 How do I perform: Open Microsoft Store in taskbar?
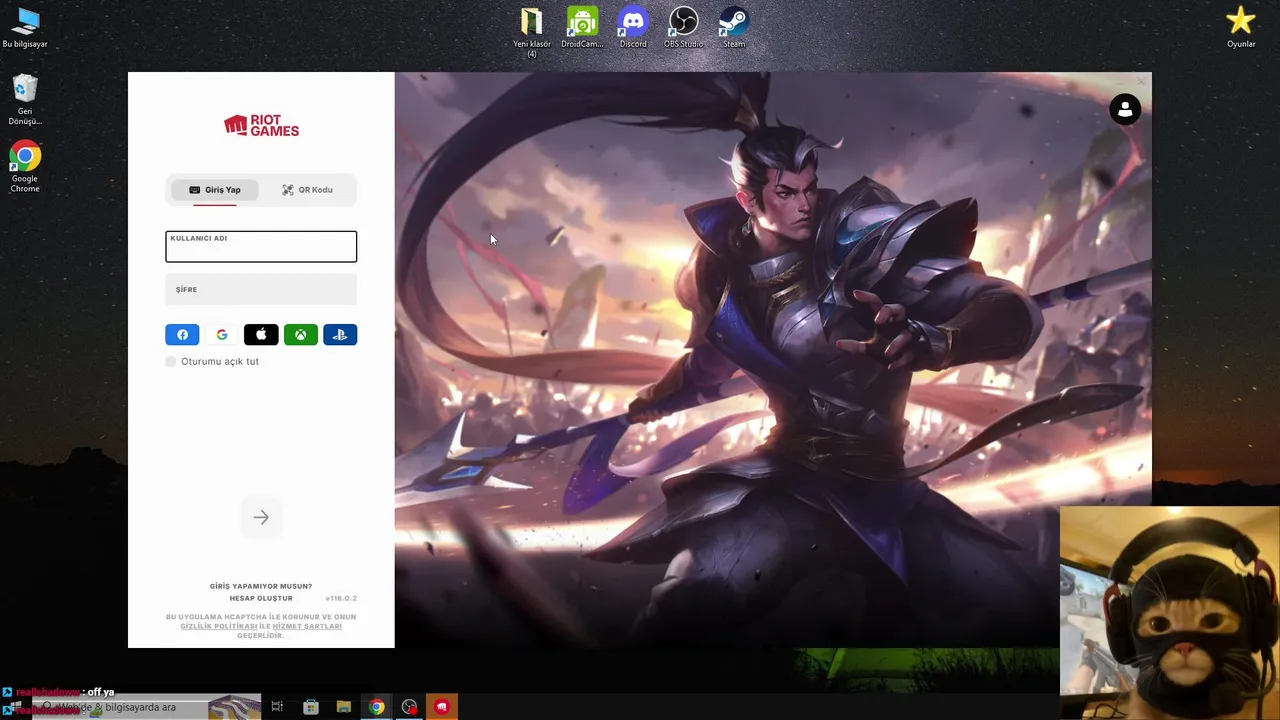click(x=311, y=707)
